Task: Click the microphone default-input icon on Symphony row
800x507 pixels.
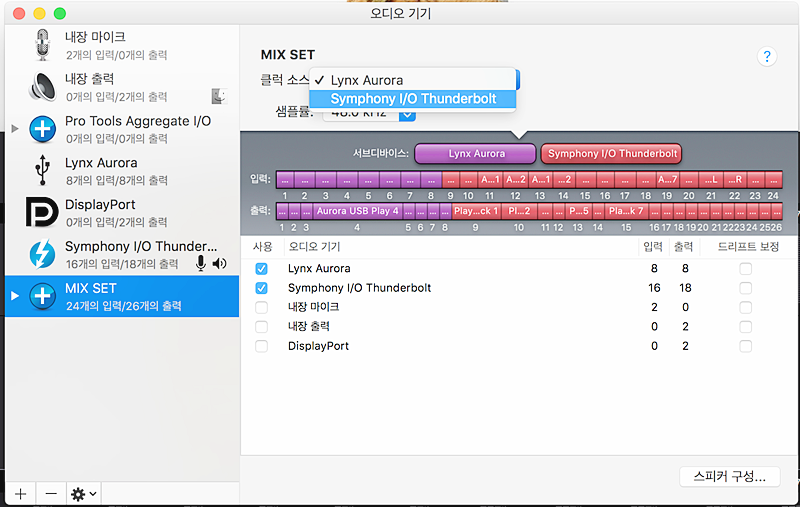Action: point(201,263)
